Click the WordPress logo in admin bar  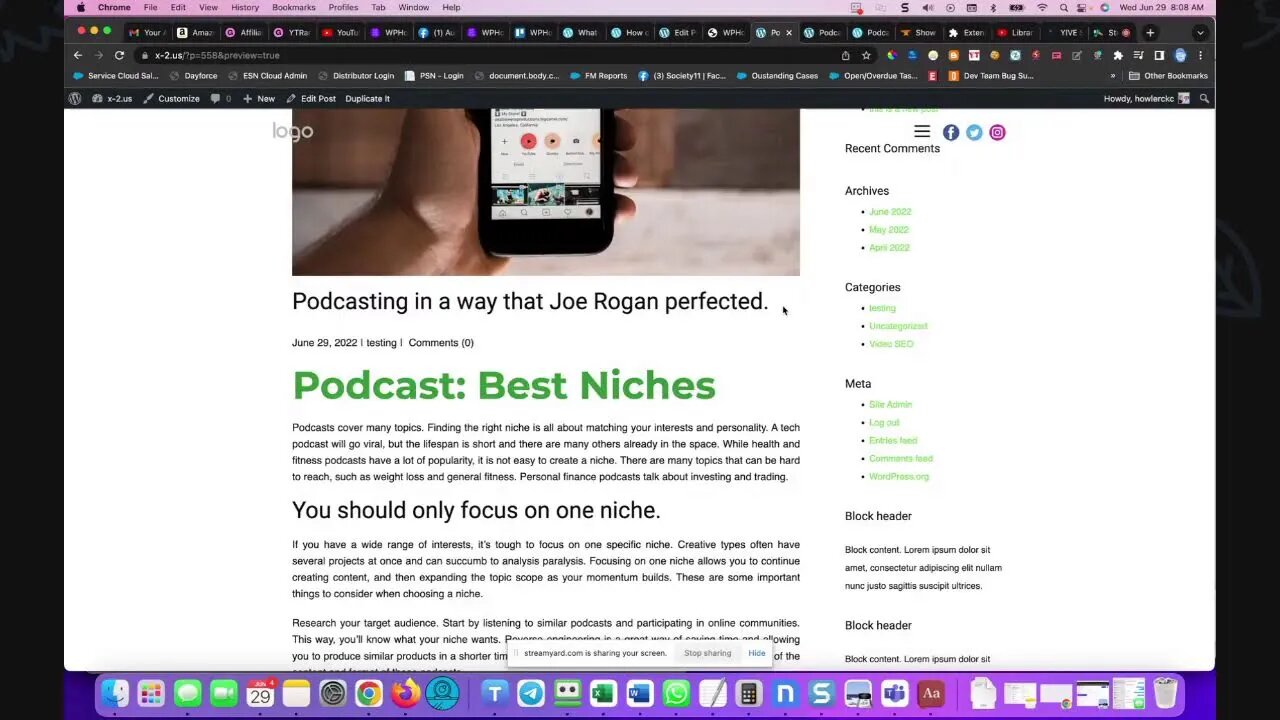75,98
